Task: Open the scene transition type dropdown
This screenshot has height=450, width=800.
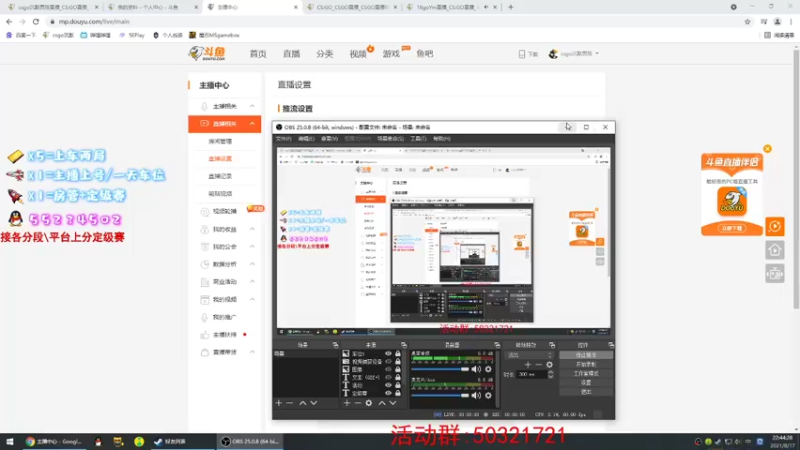Action: coord(529,355)
